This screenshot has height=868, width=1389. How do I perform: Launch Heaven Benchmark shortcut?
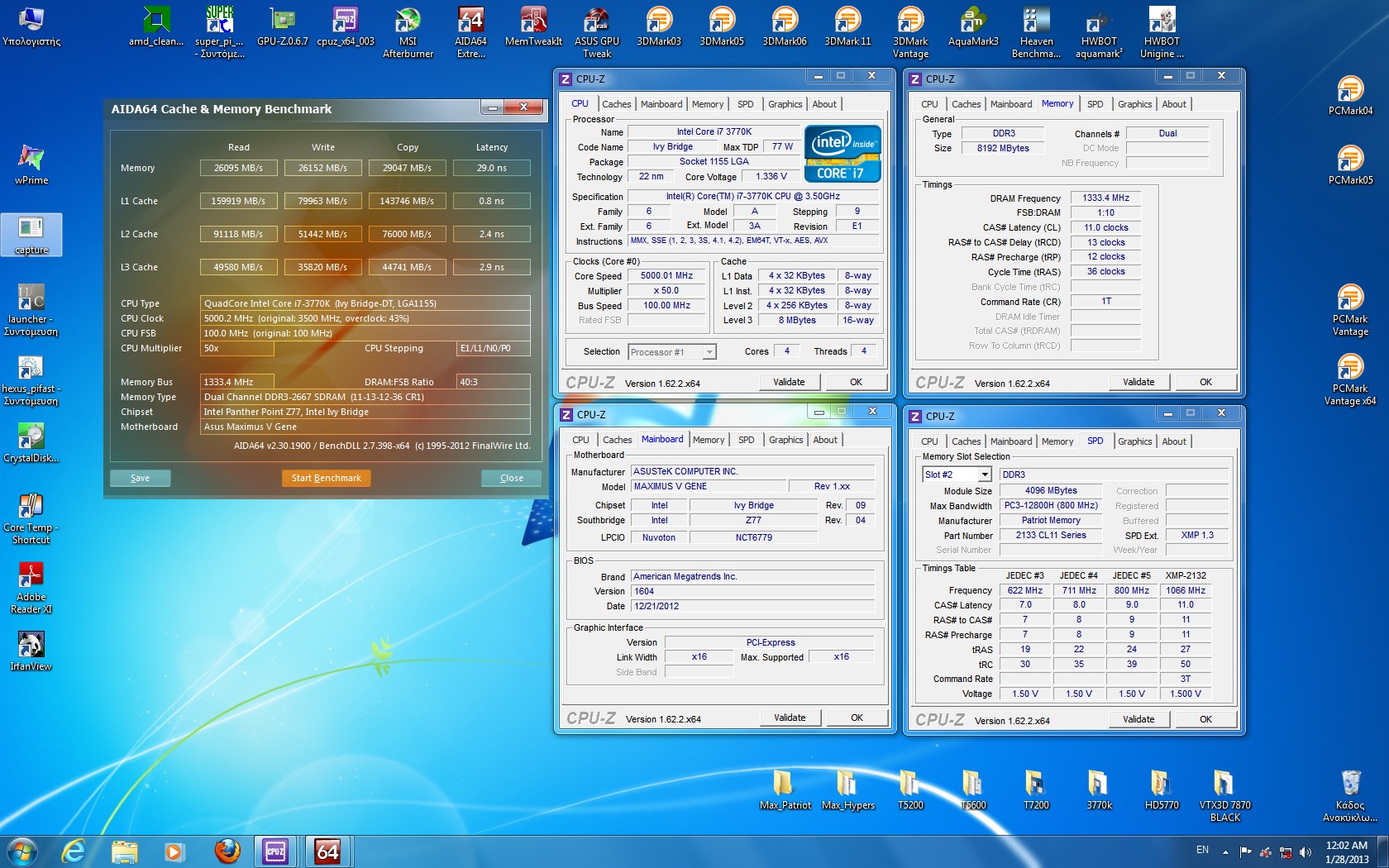[1036, 32]
